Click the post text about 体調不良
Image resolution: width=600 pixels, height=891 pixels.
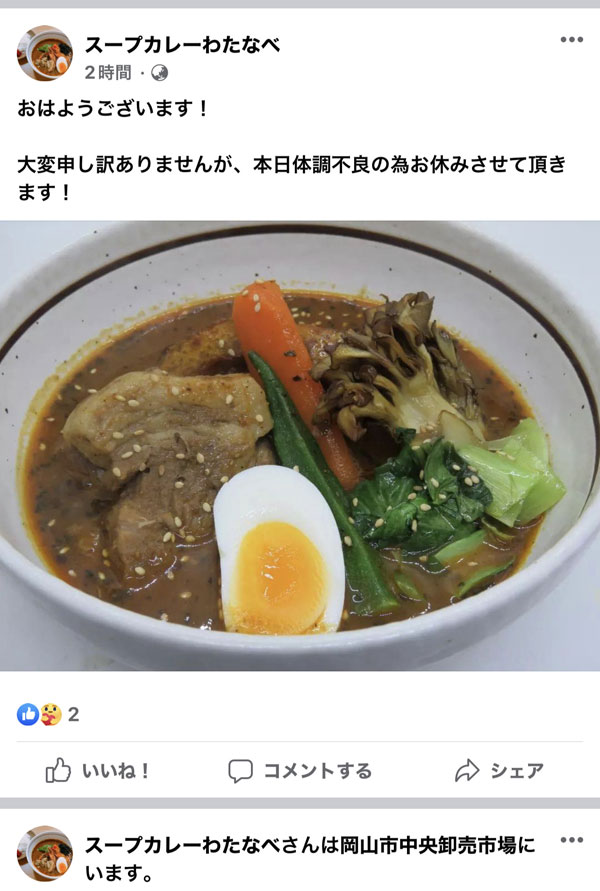coord(292,178)
